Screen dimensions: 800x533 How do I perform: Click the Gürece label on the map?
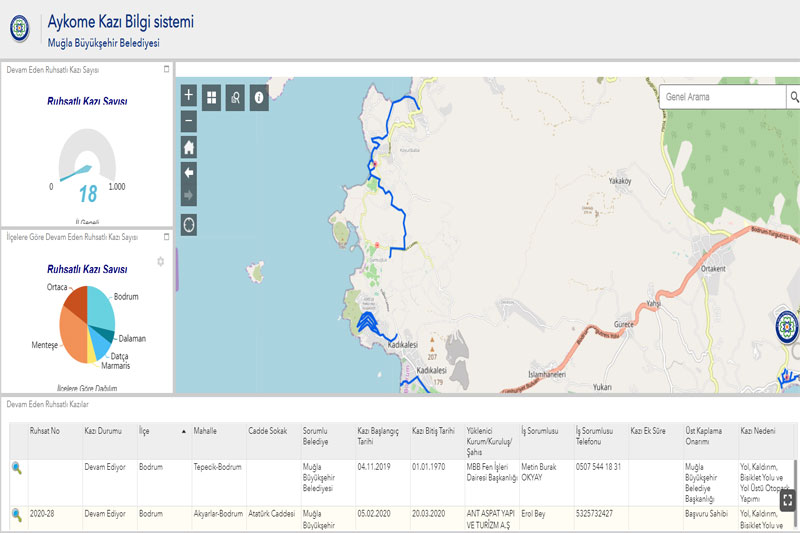(623, 324)
